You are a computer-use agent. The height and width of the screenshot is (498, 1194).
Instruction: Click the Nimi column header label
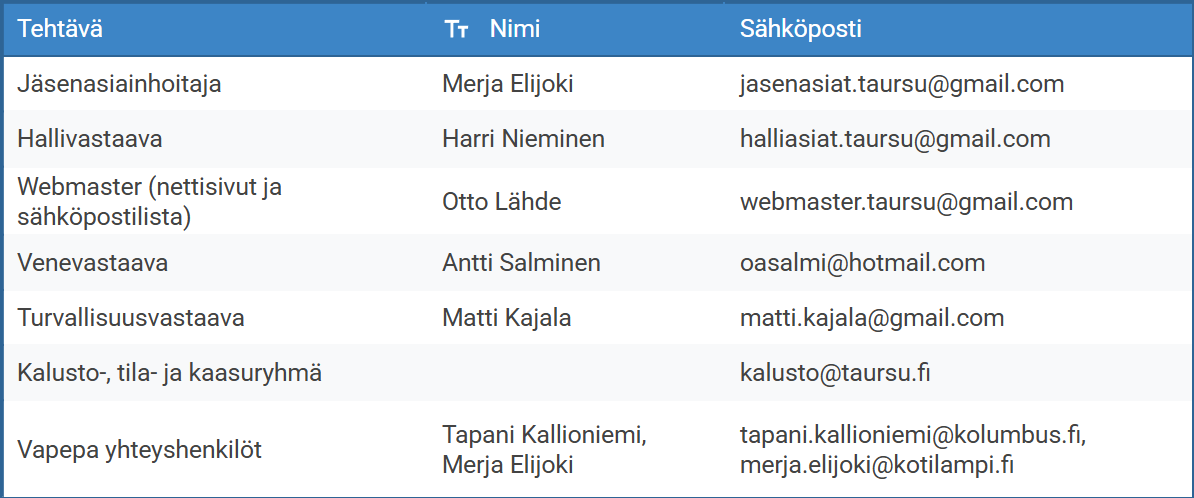point(514,30)
